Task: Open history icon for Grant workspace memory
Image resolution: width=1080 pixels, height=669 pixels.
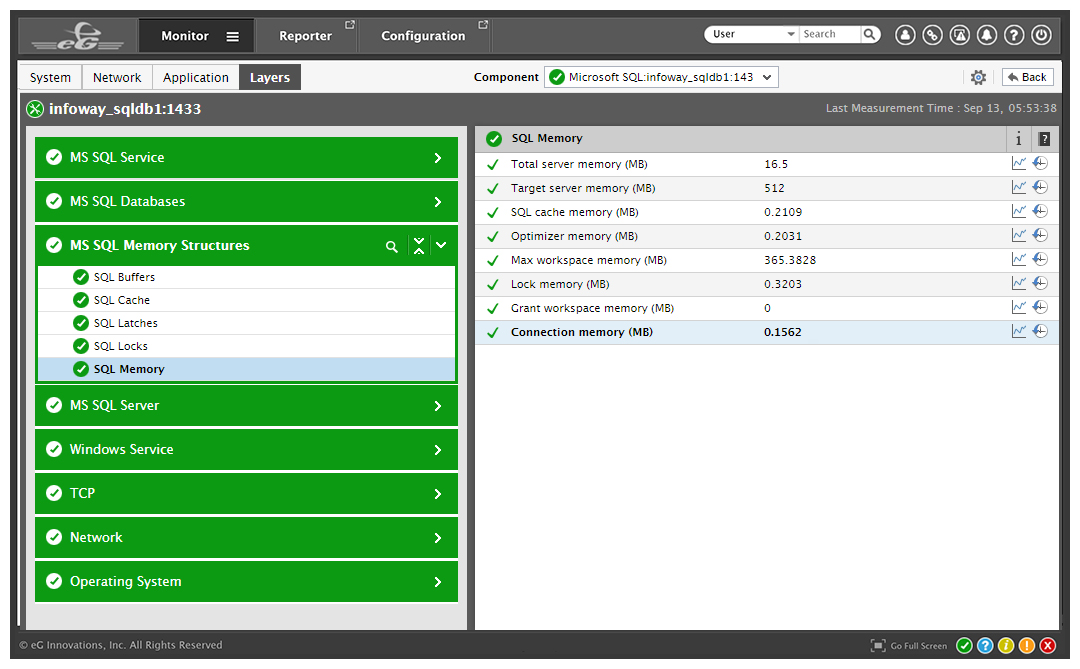Action: click(1040, 307)
